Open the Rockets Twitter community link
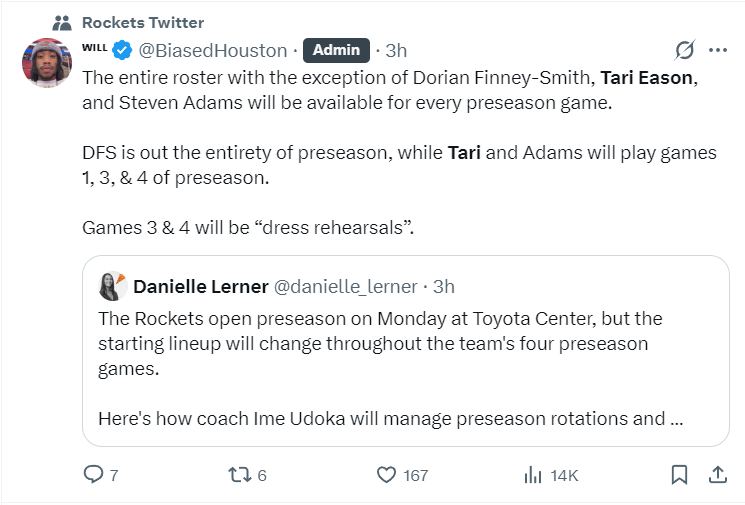The image size is (745, 505). (143, 22)
